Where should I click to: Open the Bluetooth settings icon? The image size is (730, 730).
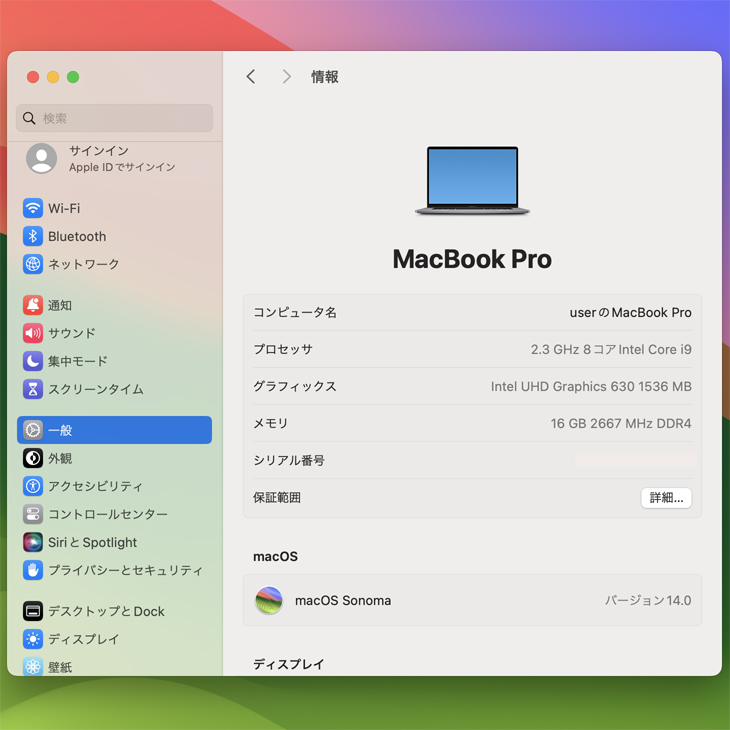(33, 236)
